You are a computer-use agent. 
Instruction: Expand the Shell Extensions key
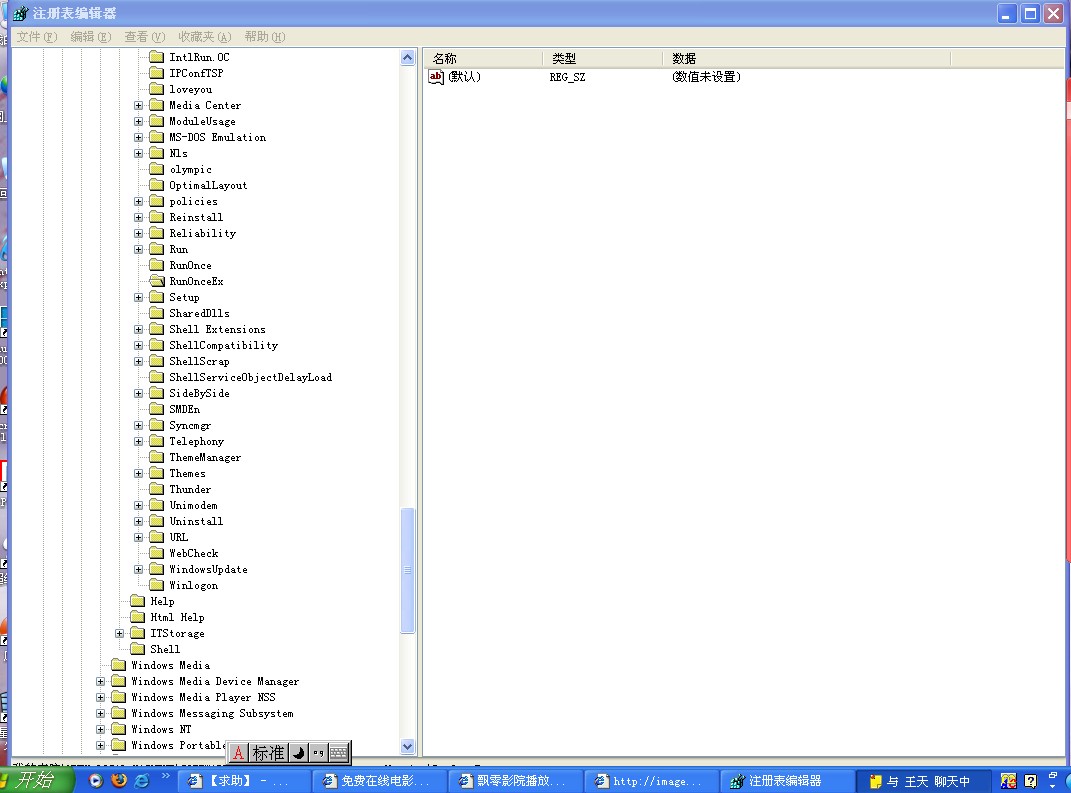click(139, 329)
